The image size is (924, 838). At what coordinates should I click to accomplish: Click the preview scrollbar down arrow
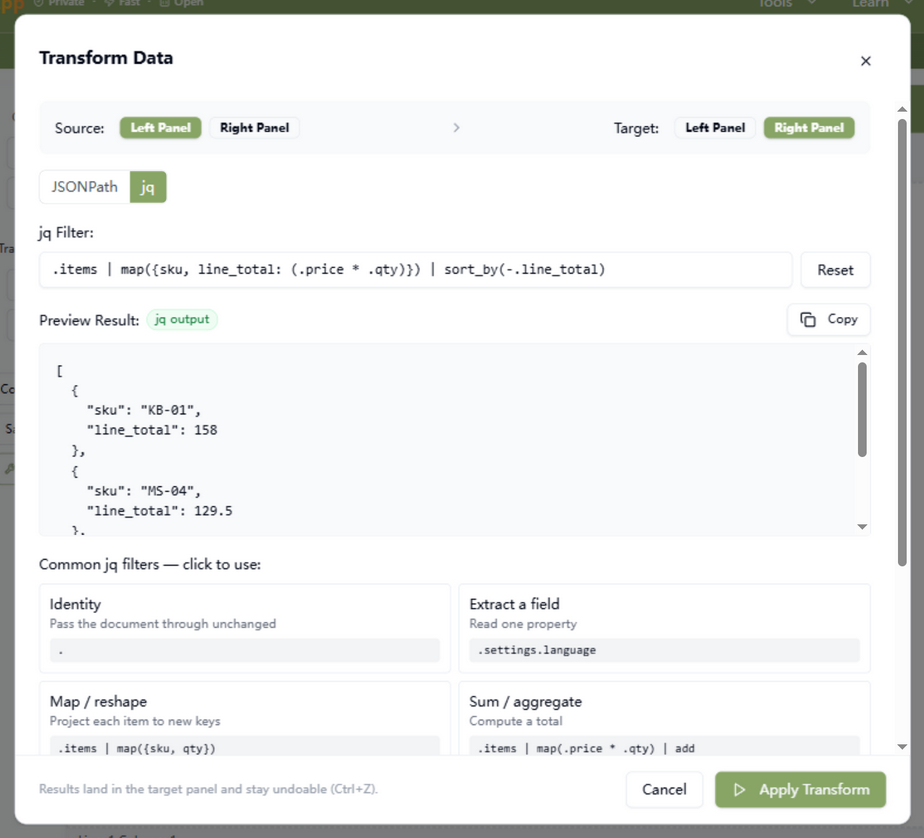click(862, 527)
